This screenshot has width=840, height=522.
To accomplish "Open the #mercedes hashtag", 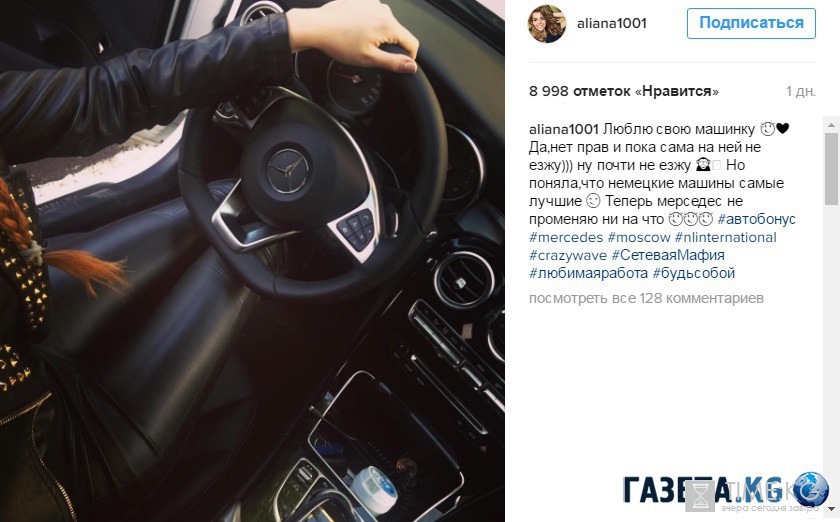I will [566, 237].
